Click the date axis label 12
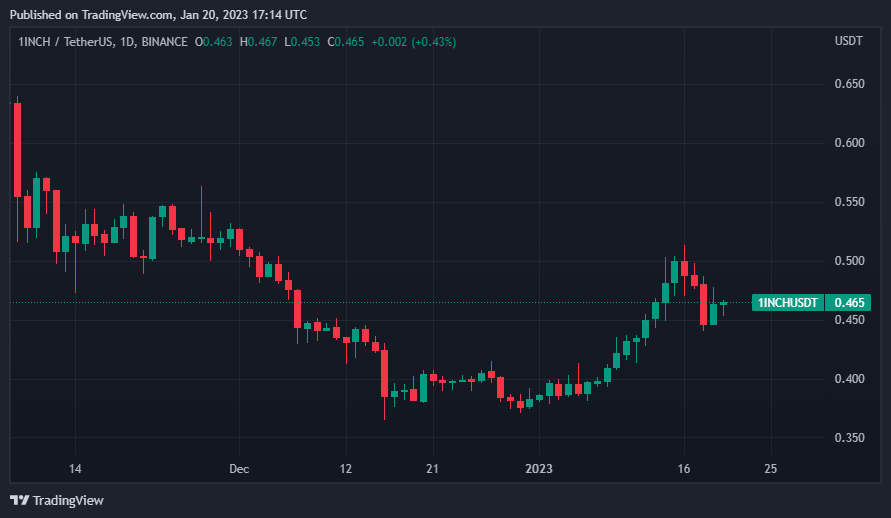 click(x=345, y=469)
